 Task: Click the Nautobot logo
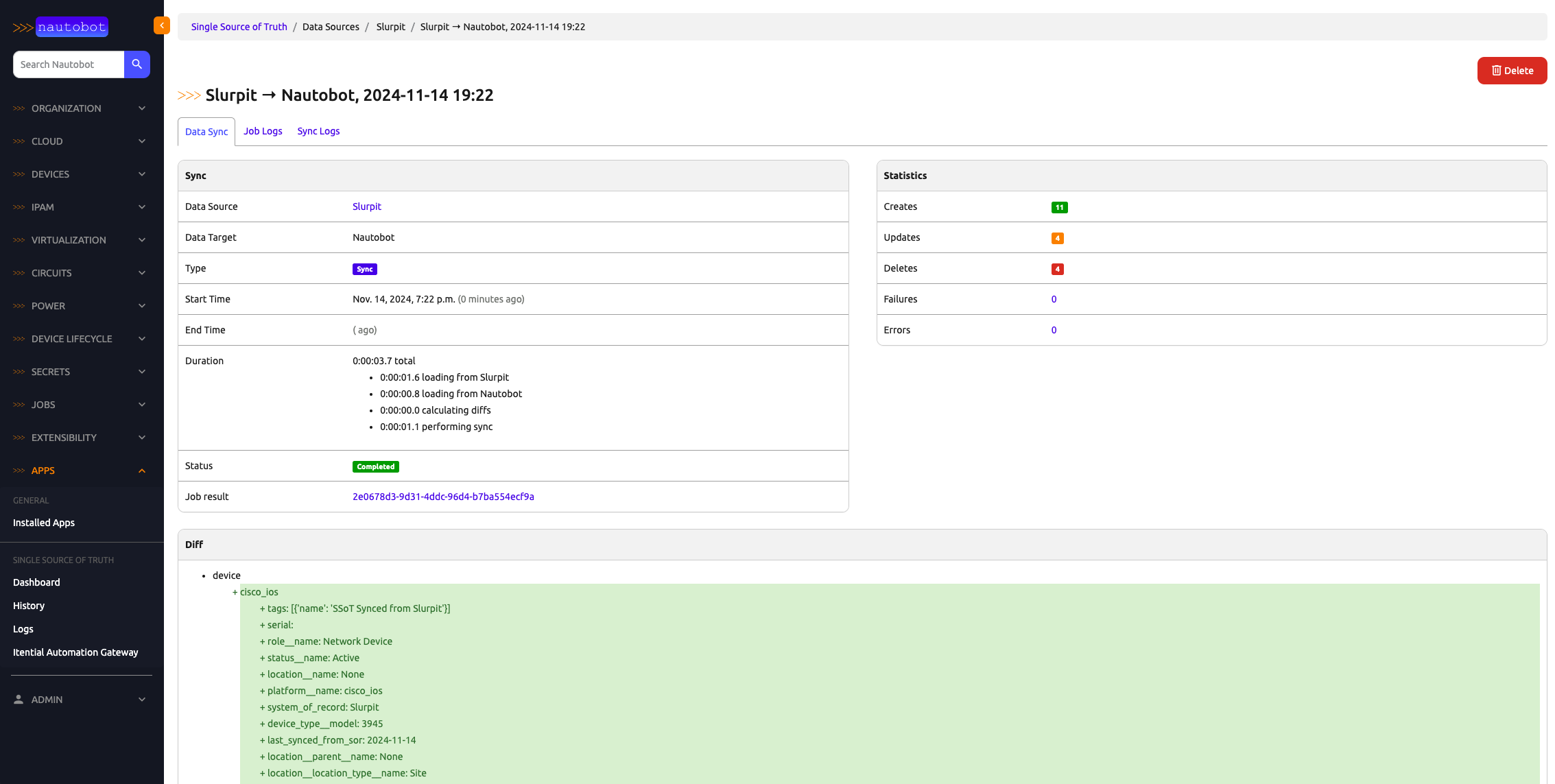(x=71, y=27)
